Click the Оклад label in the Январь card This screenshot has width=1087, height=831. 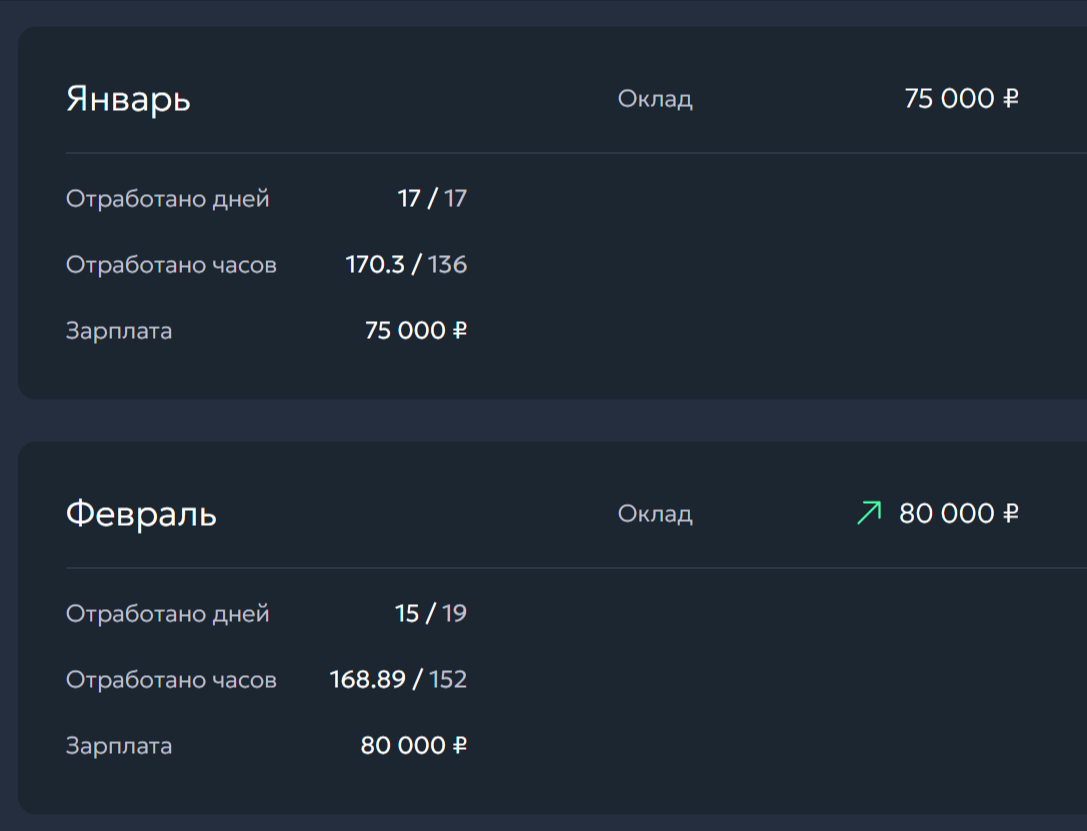(655, 99)
